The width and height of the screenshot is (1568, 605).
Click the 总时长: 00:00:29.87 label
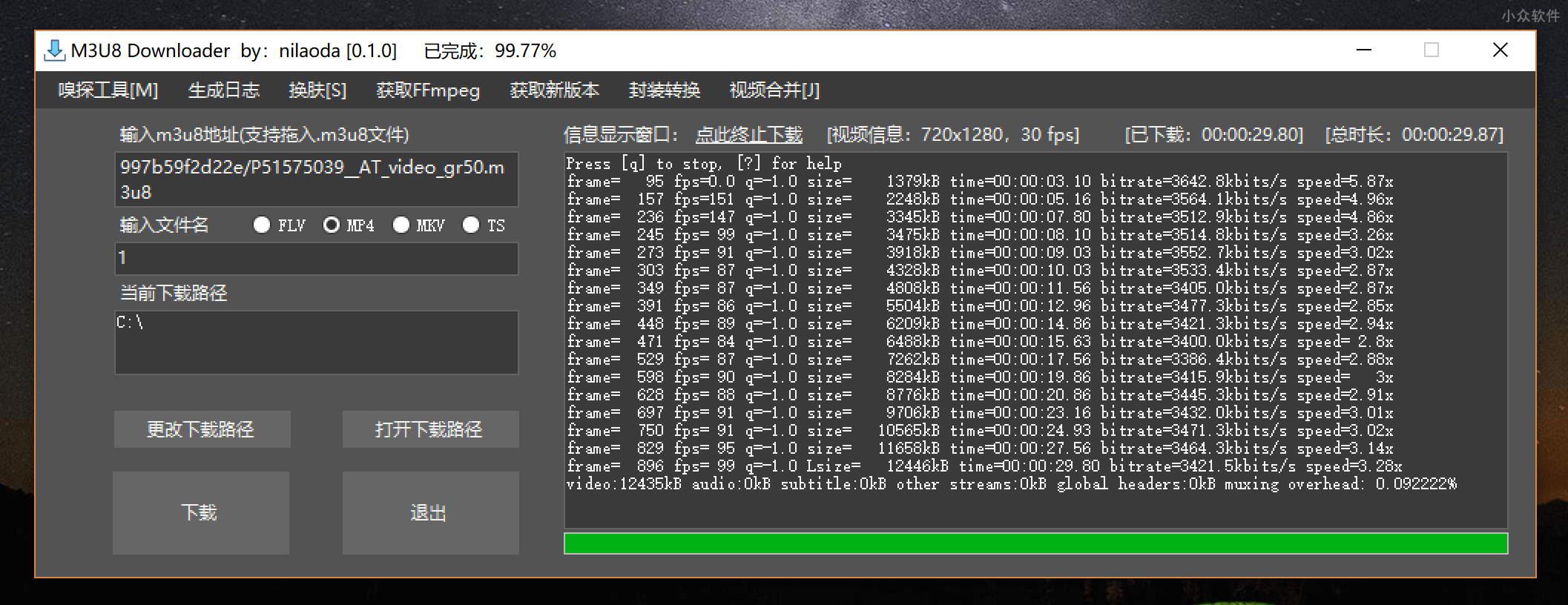[x=1414, y=134]
